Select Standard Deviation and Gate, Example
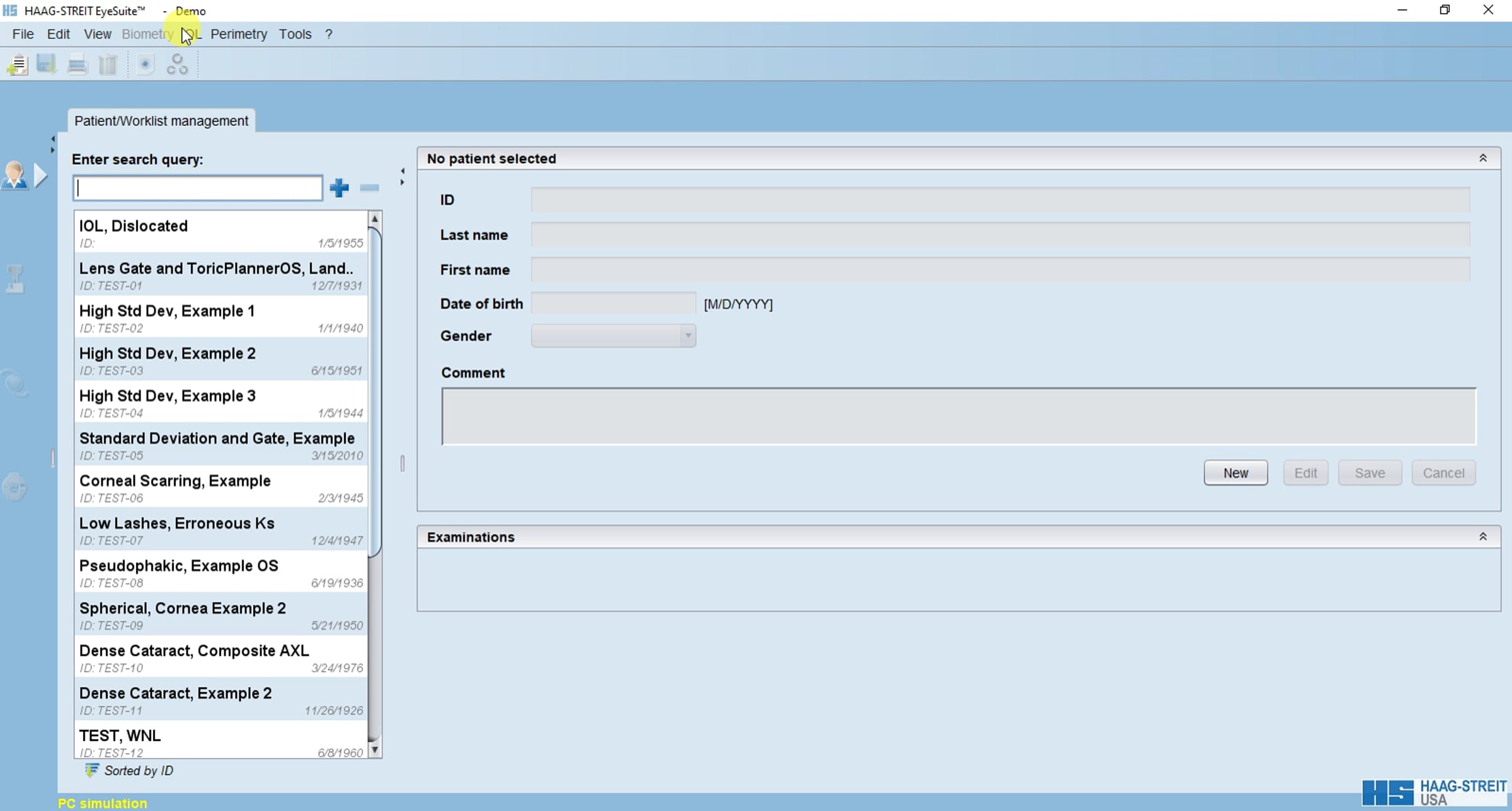The width and height of the screenshot is (1512, 811). [220, 446]
